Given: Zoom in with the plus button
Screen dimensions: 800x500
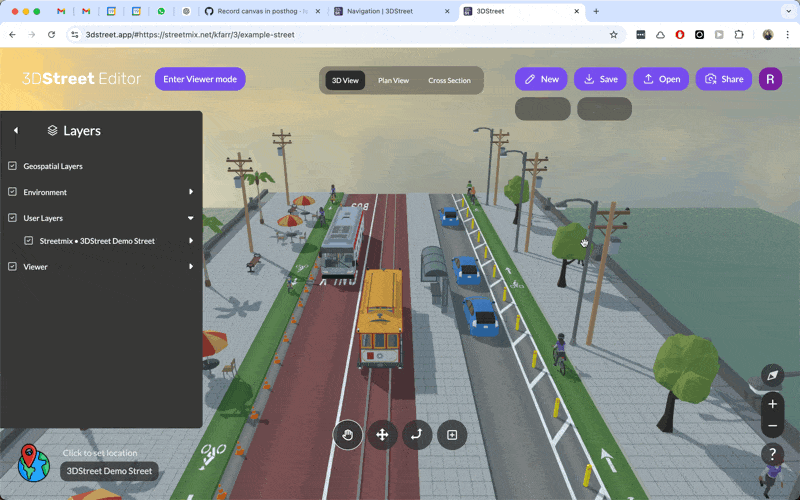Looking at the screenshot, I should coord(772,405).
